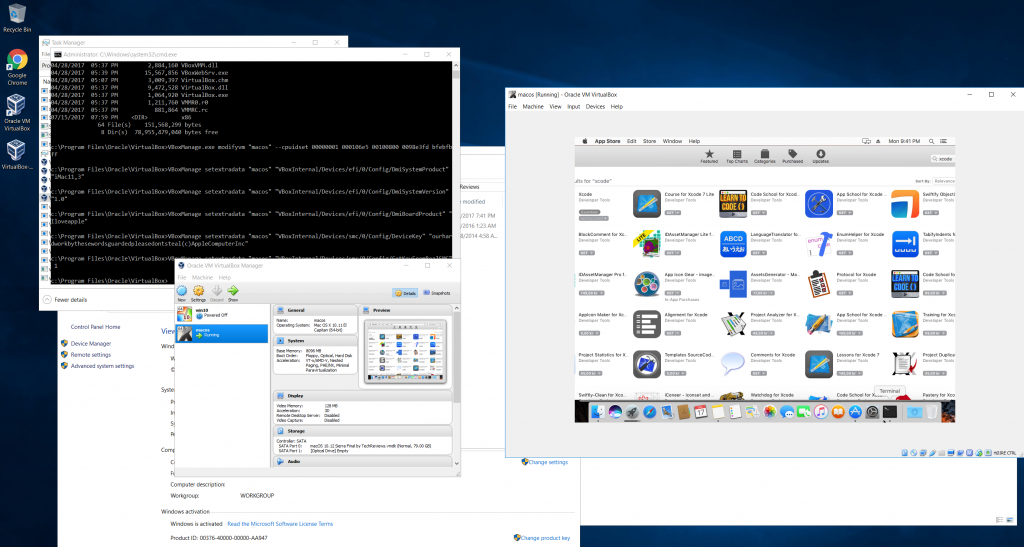Switch to Snapshots view in VirtualBox Manager
Viewport: 1024px width, 547px height.
435,293
